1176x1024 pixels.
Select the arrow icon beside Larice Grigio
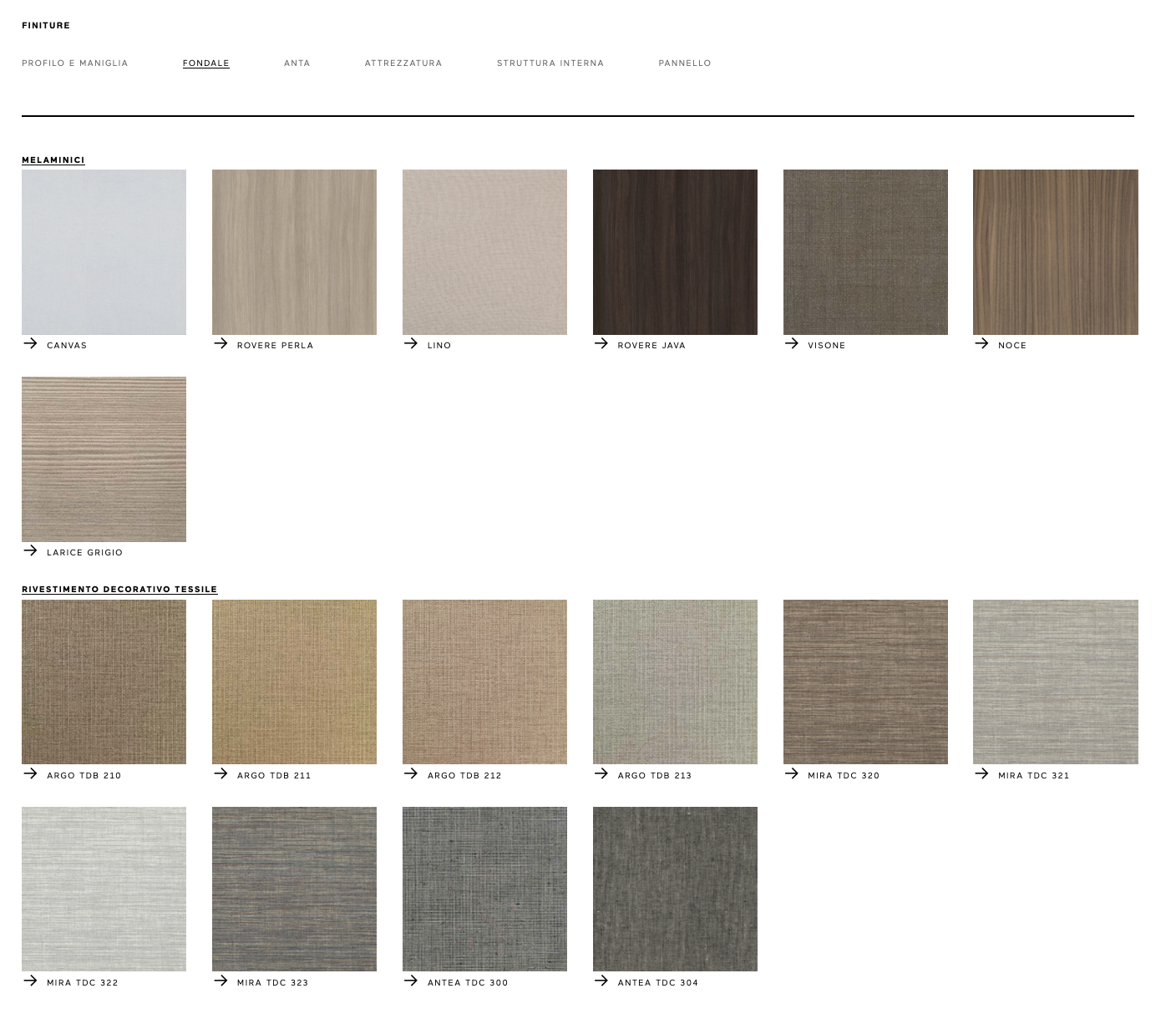coord(30,550)
